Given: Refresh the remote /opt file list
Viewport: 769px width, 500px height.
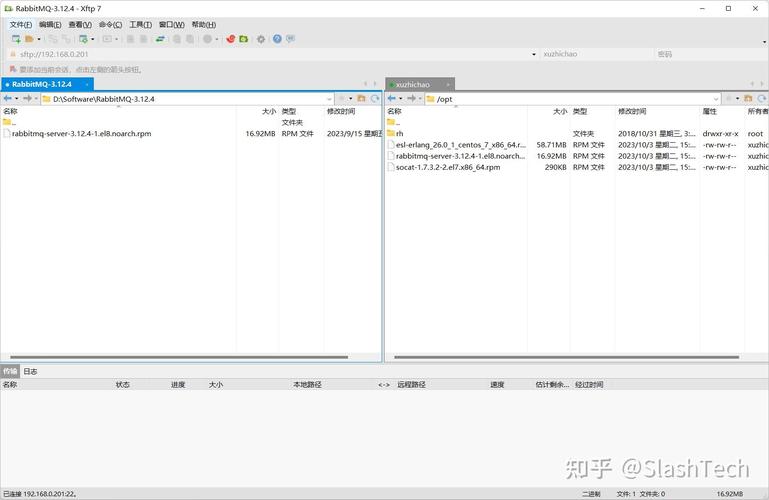Looking at the screenshot, I should click(762, 99).
